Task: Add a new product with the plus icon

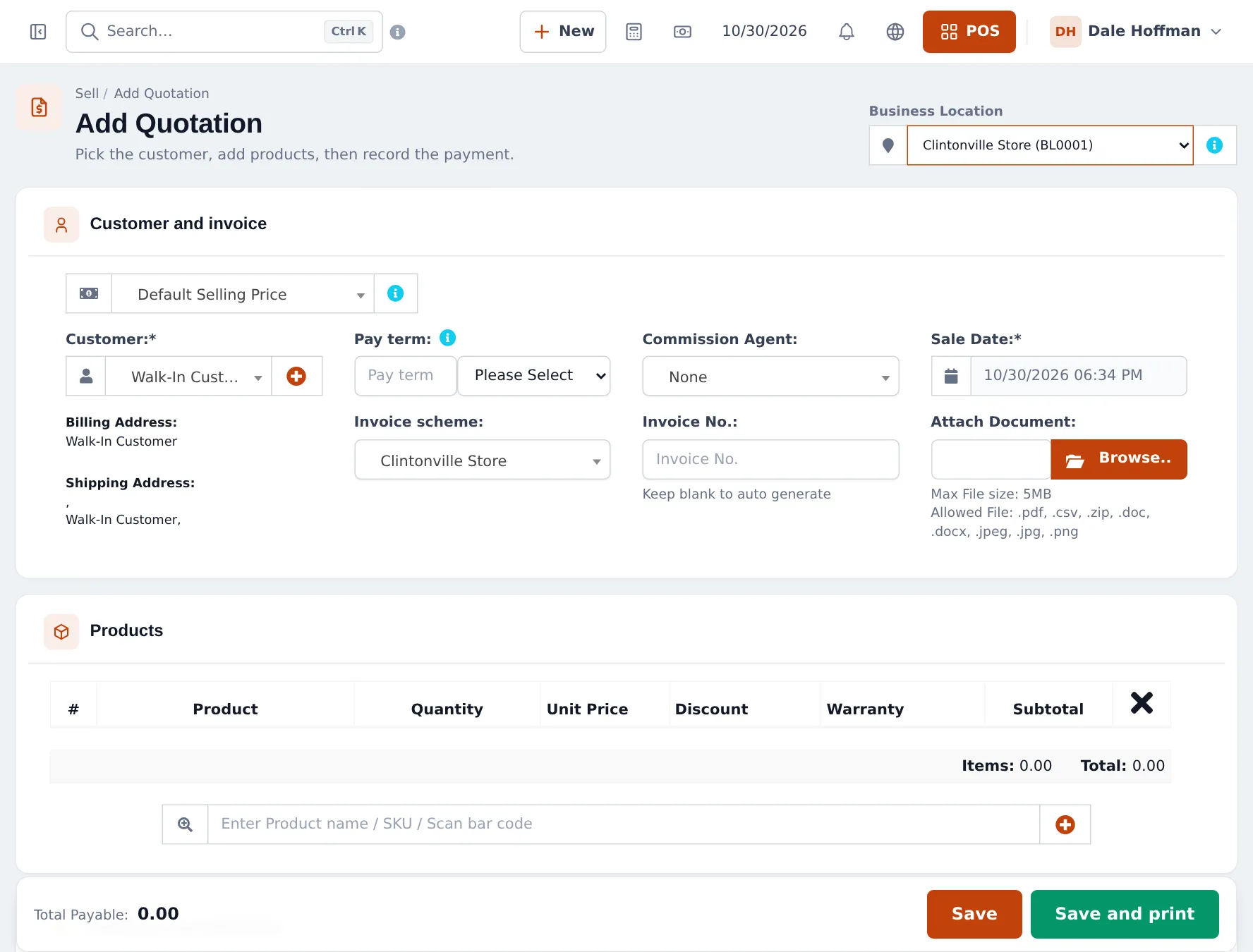Action: point(1065,824)
